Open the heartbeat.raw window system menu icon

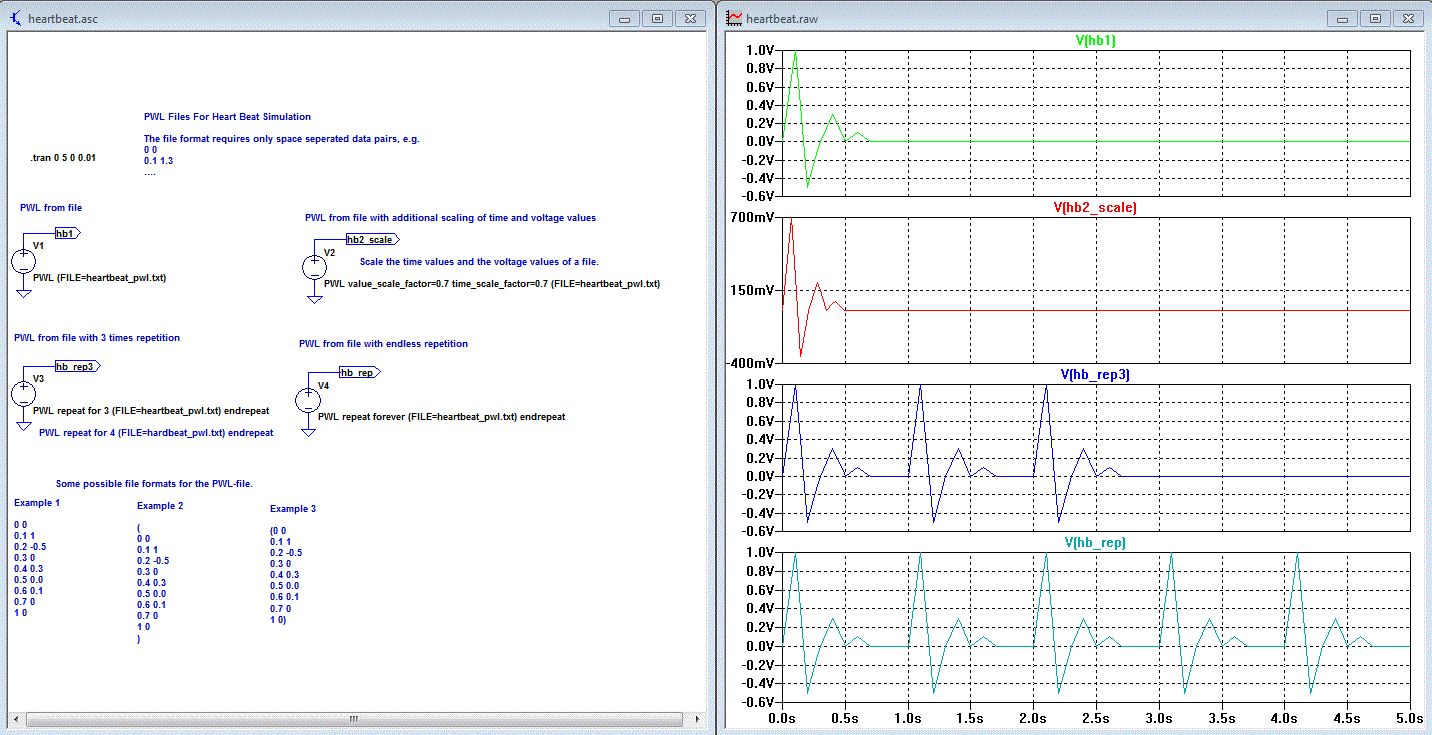tap(734, 18)
